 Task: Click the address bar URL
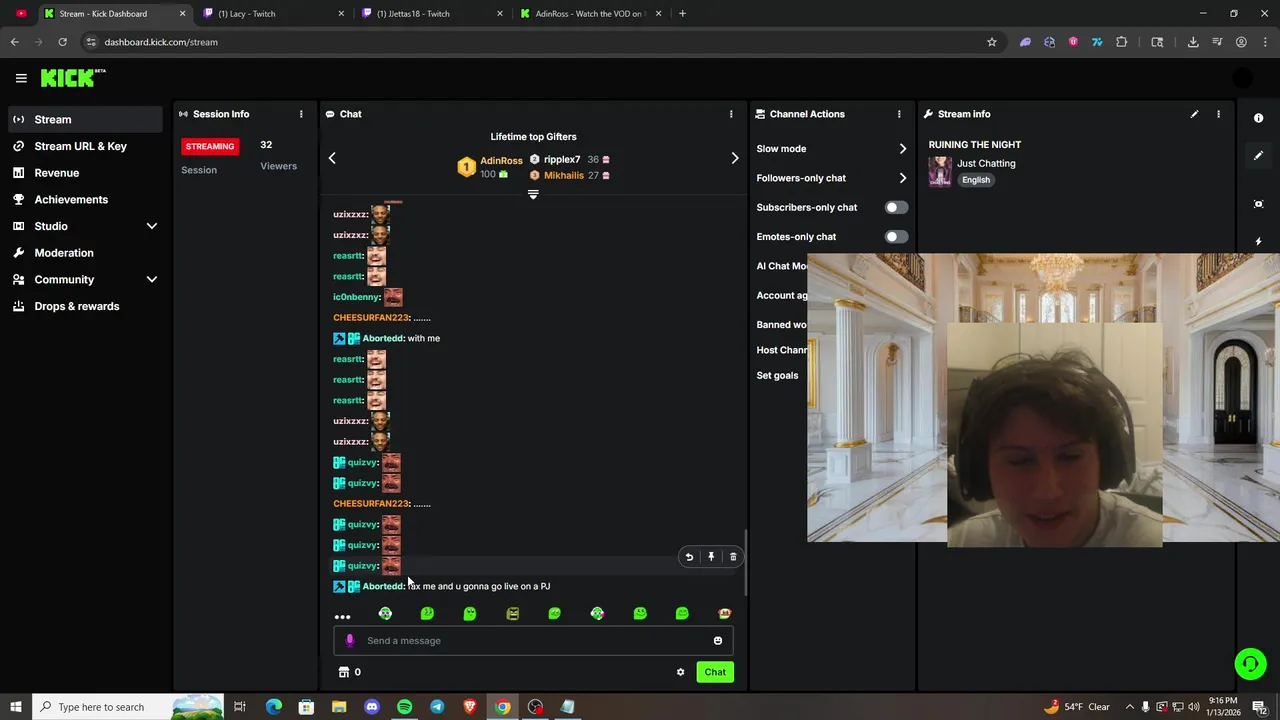tap(161, 42)
